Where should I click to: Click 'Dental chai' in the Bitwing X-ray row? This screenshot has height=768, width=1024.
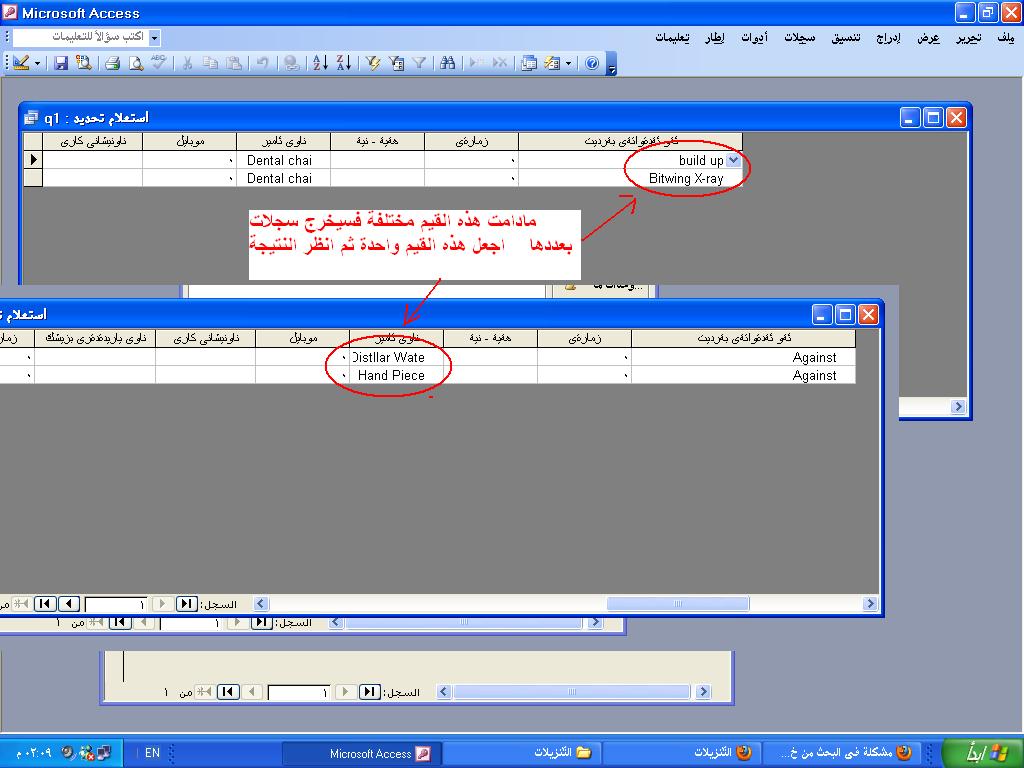pos(283,178)
